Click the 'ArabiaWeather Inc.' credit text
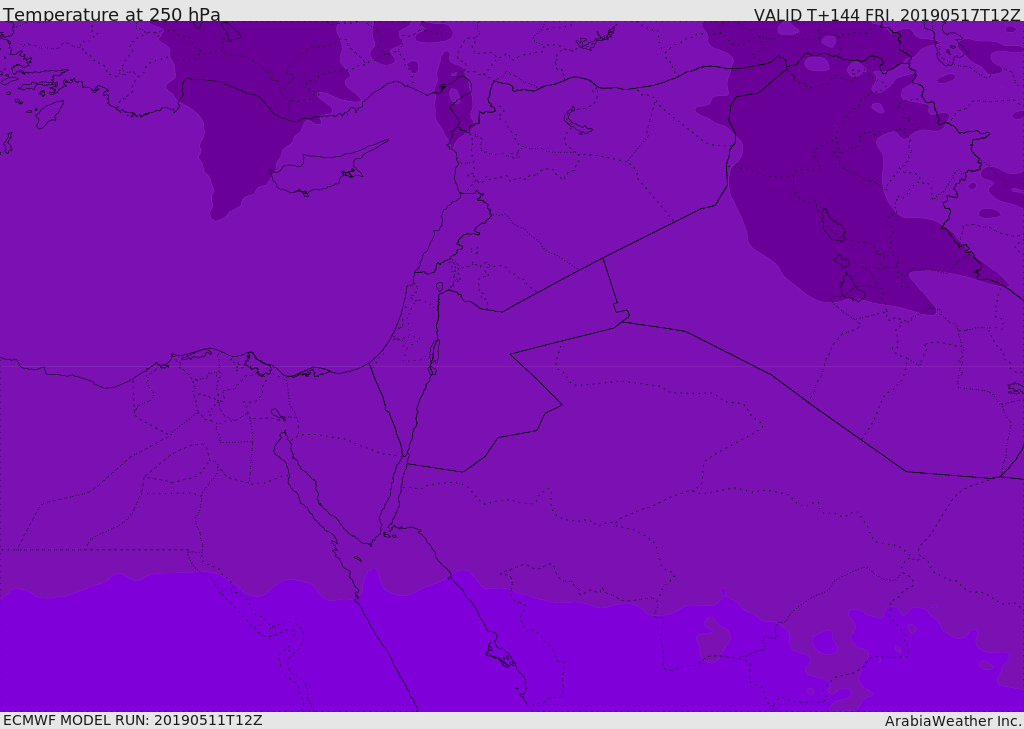Viewport: 1024px width, 729px height. [953, 721]
